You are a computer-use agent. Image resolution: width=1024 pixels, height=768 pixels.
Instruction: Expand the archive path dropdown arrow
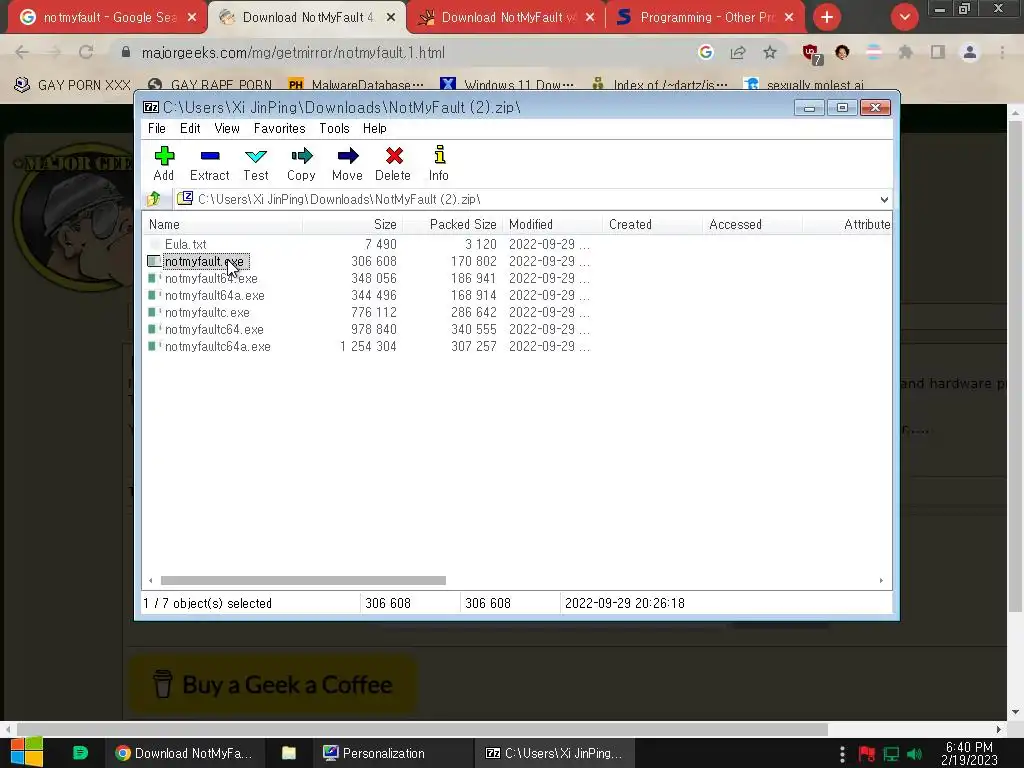click(884, 199)
